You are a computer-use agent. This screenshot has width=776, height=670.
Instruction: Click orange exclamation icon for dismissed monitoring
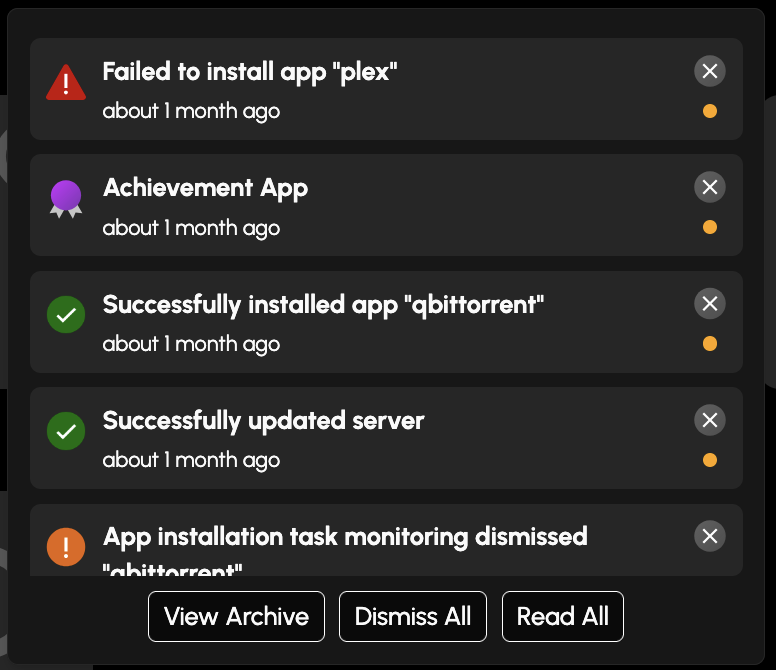[66, 547]
